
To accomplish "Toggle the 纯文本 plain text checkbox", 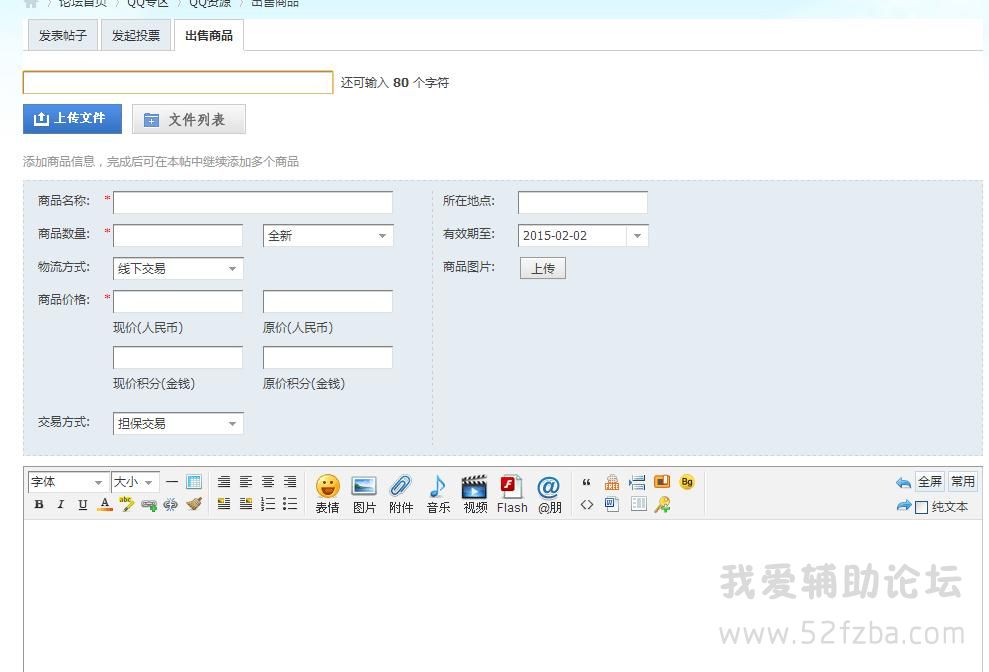I will coord(922,507).
